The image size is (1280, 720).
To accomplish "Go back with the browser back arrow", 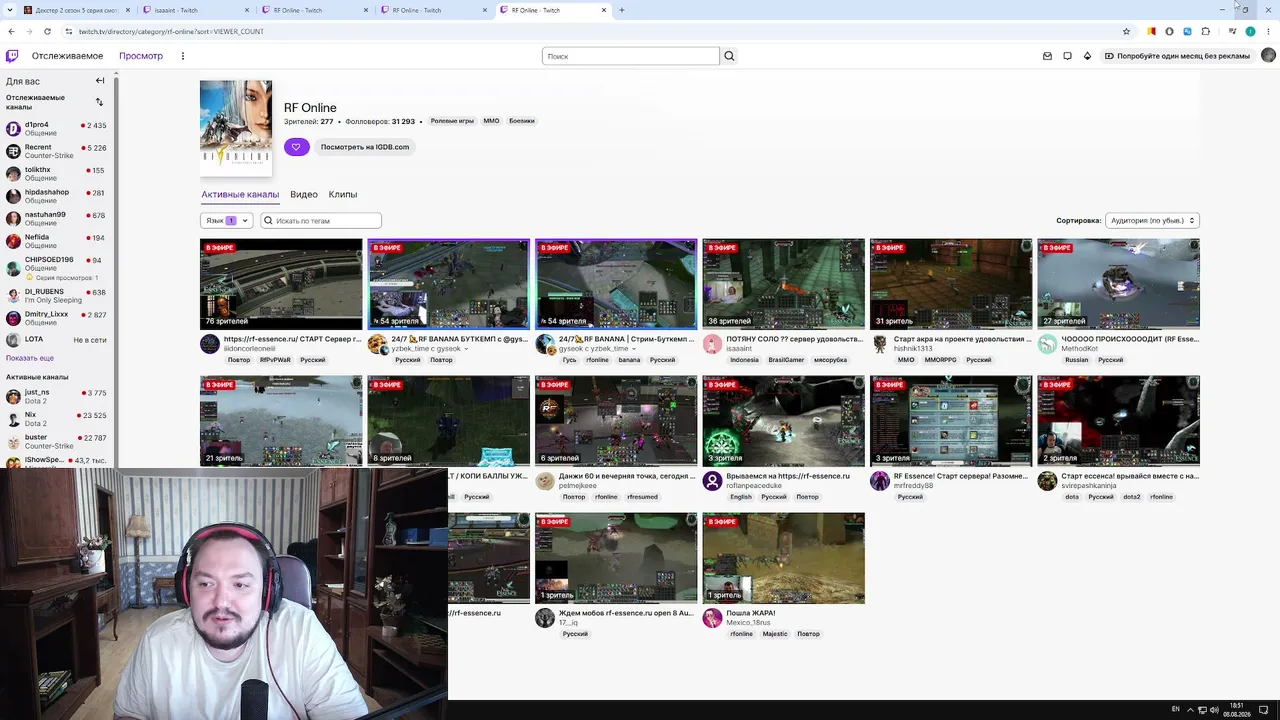I will coord(11,31).
